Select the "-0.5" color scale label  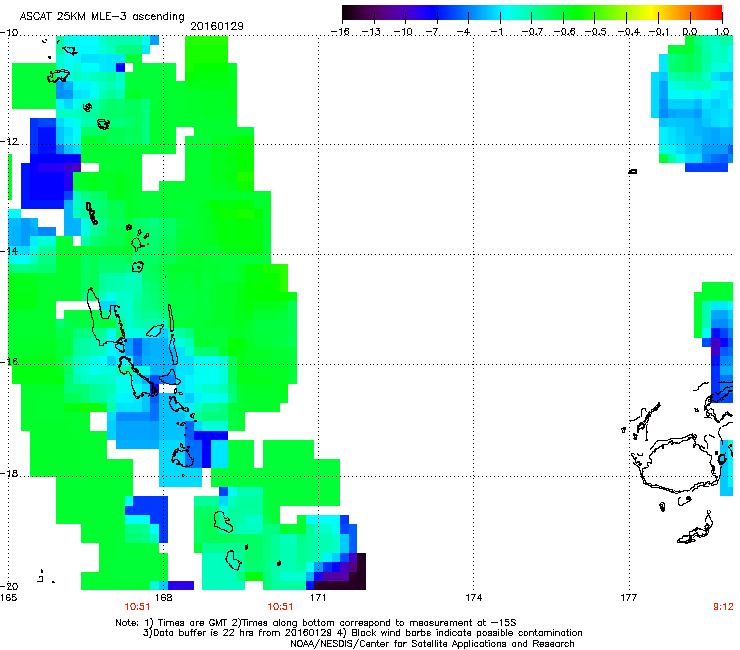tap(595, 32)
